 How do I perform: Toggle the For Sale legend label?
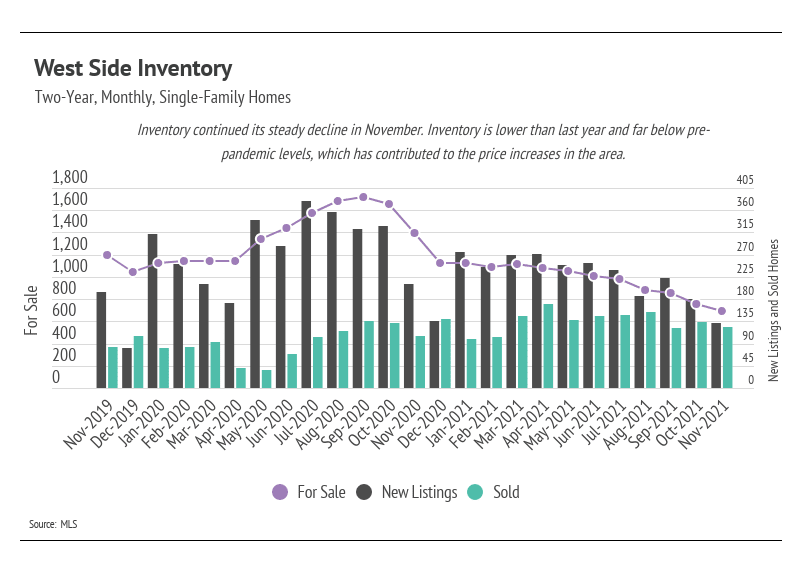[321, 492]
